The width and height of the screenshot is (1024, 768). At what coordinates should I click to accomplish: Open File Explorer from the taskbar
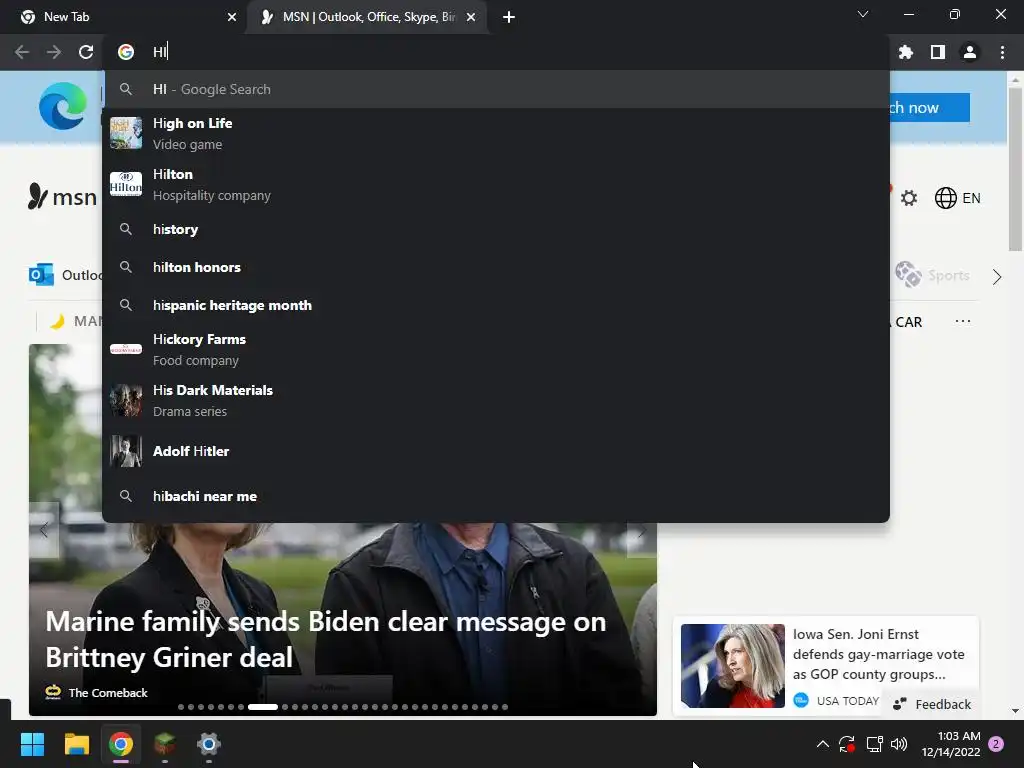[x=76, y=744]
